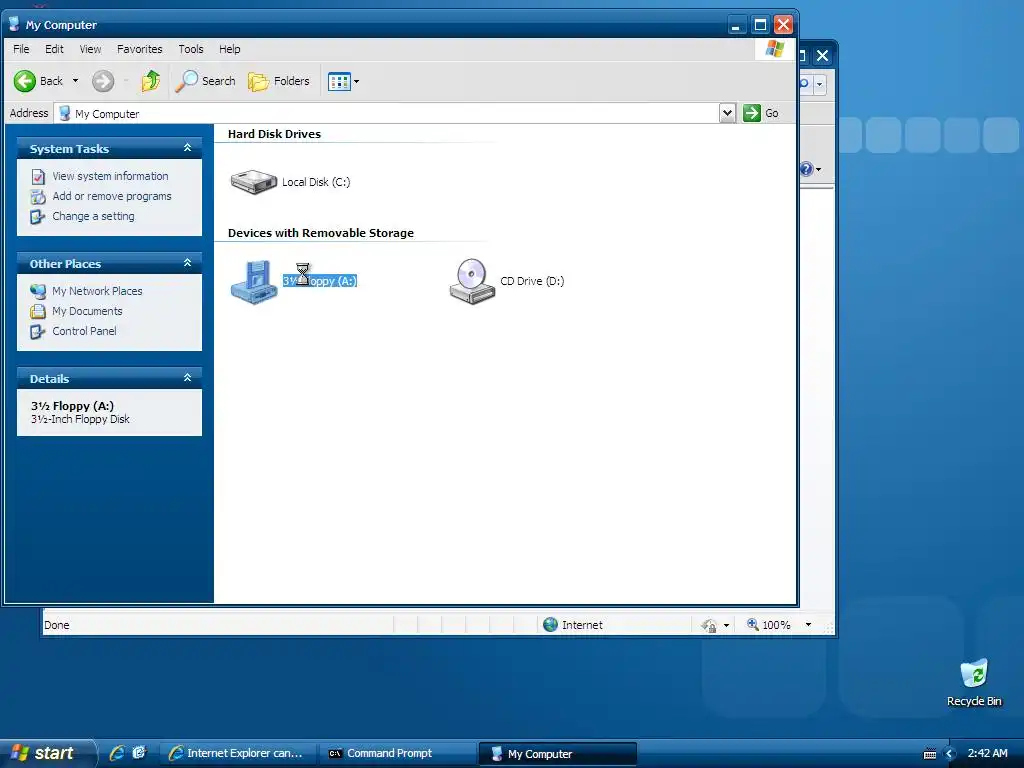The height and width of the screenshot is (768, 1024).
Task: Open the File menu
Action: point(22,49)
